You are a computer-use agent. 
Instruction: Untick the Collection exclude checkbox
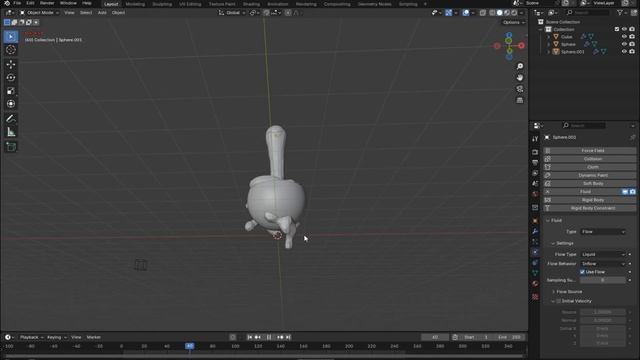tap(617, 29)
